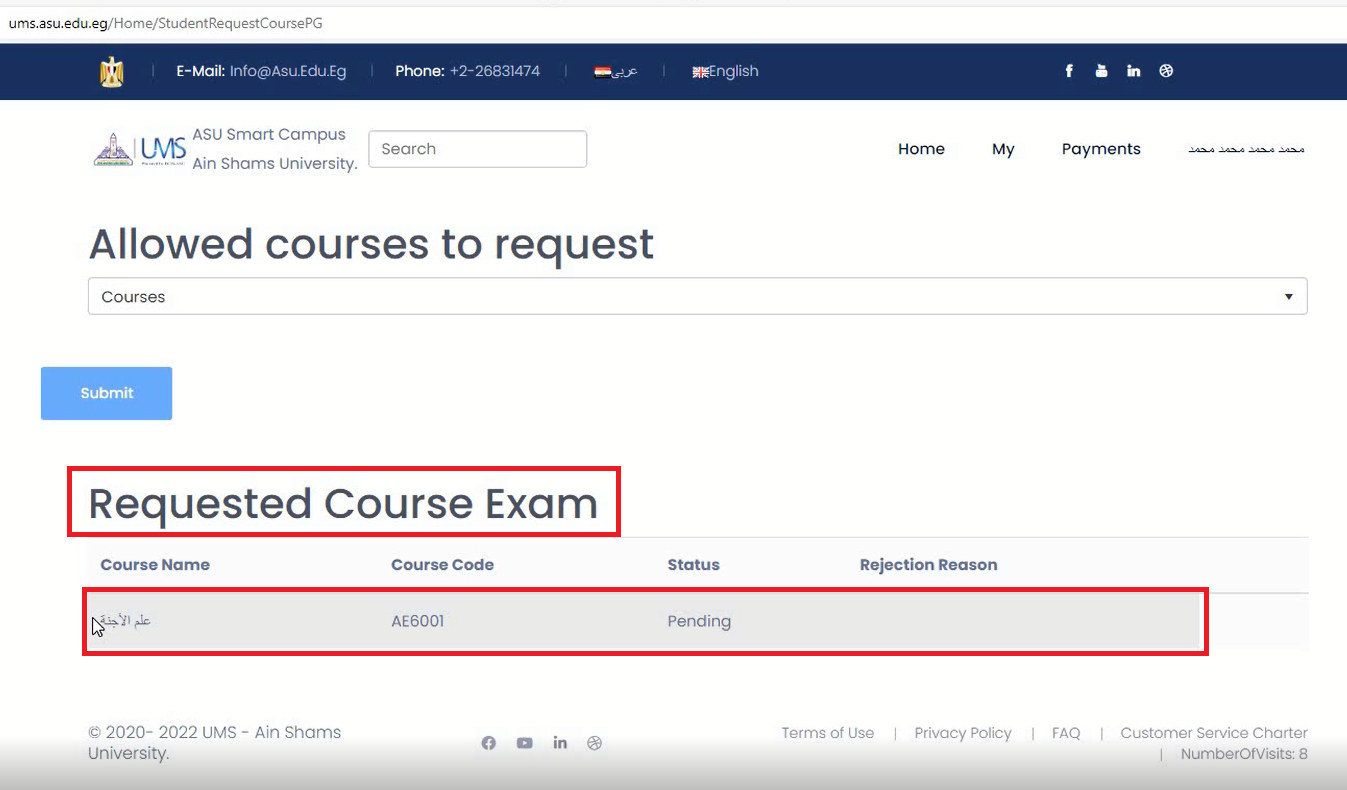Open LinkedIn from the top navigation bar
The height and width of the screenshot is (790, 1347).
(x=1133, y=71)
